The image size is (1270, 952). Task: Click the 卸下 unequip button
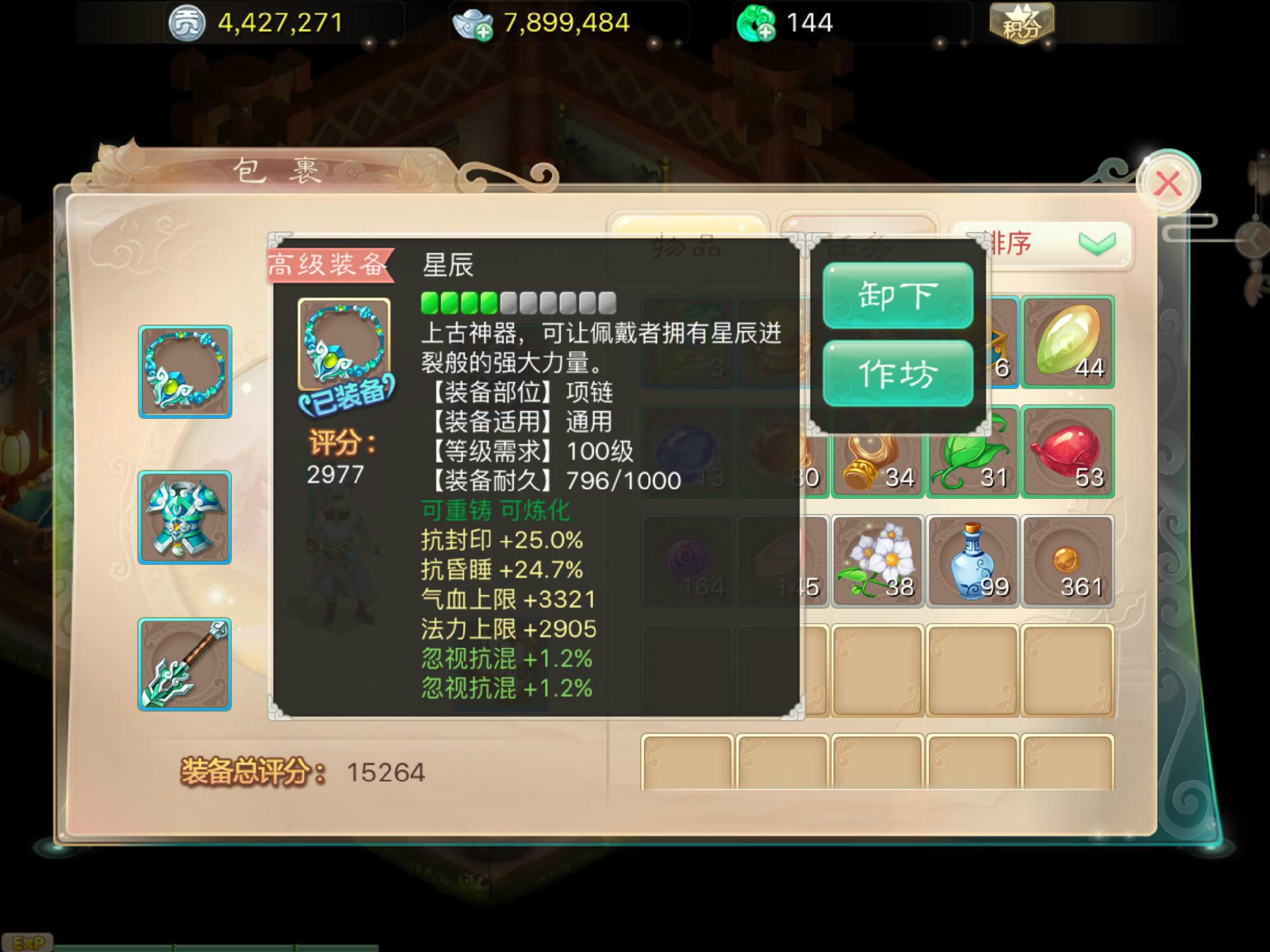coord(898,296)
